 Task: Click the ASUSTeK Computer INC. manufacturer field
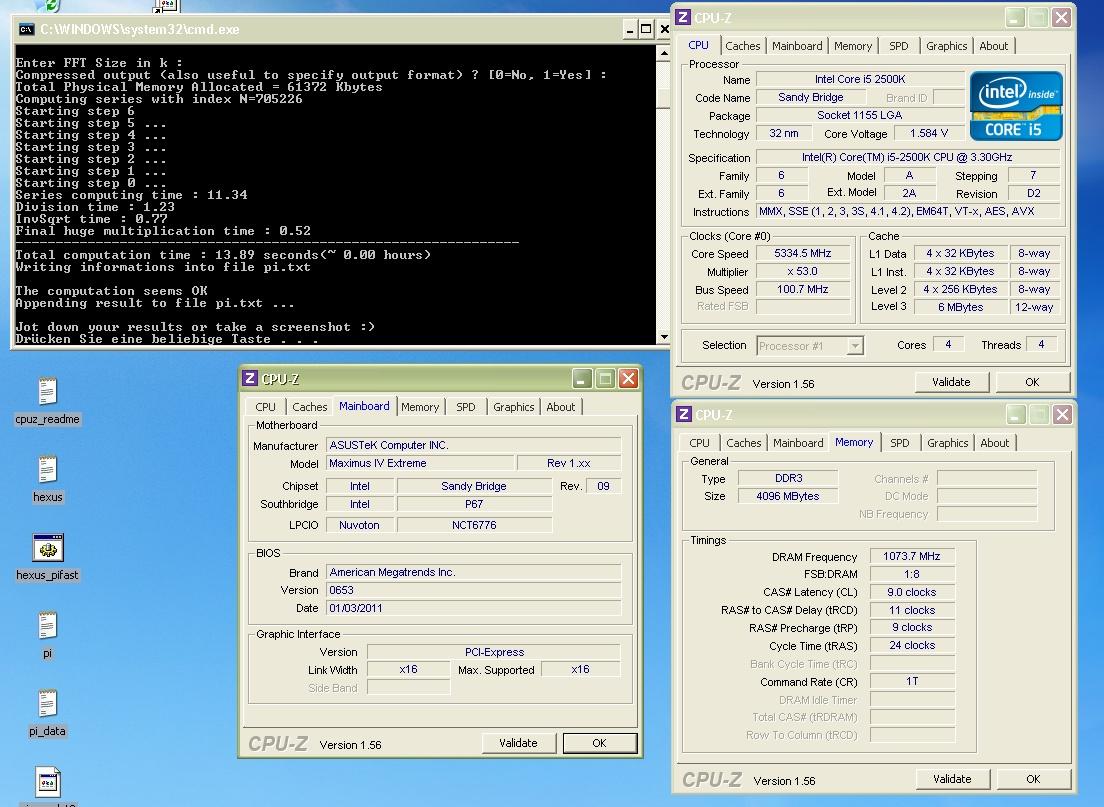click(x=474, y=445)
